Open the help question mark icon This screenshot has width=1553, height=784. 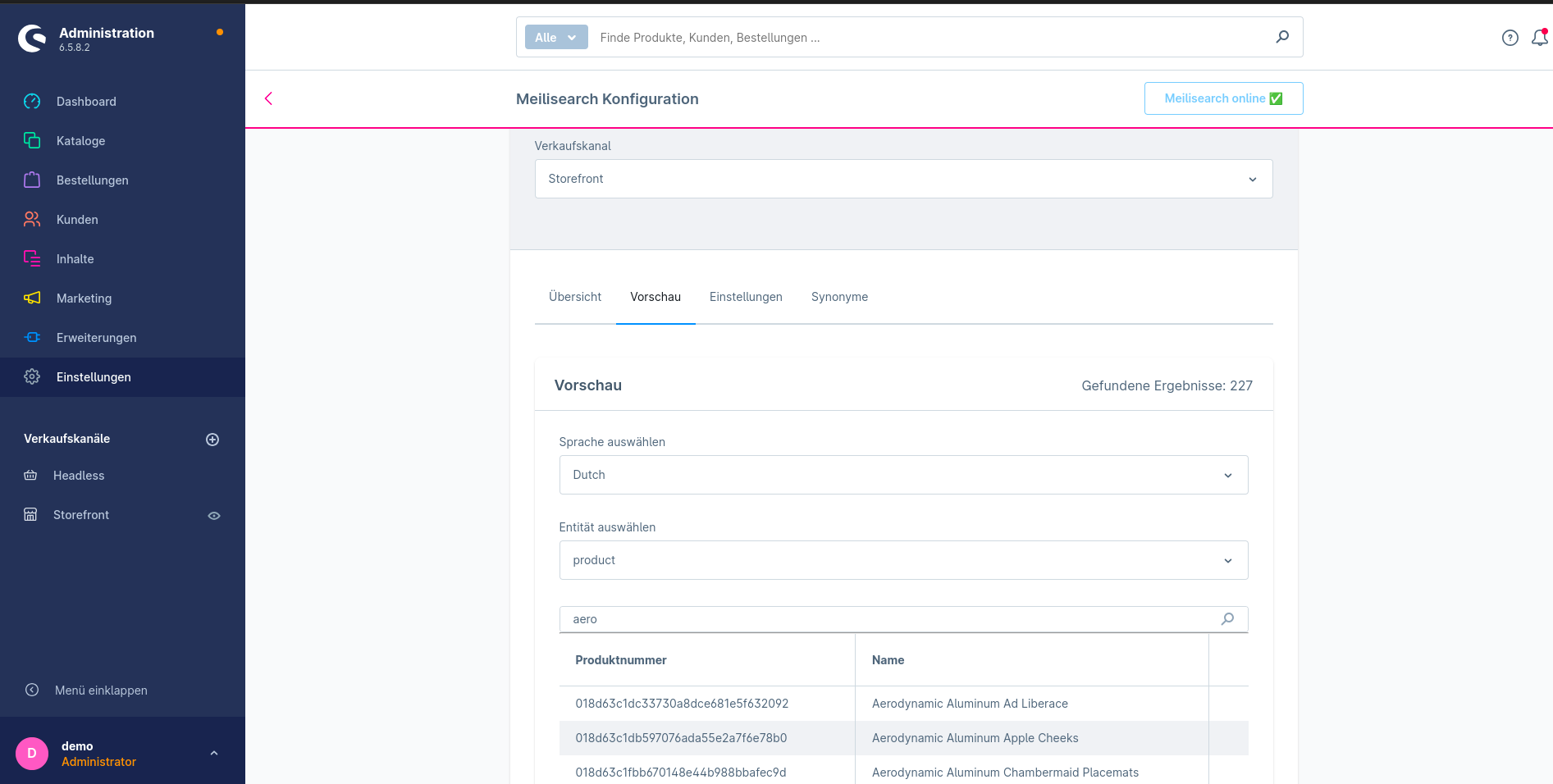tap(1510, 38)
